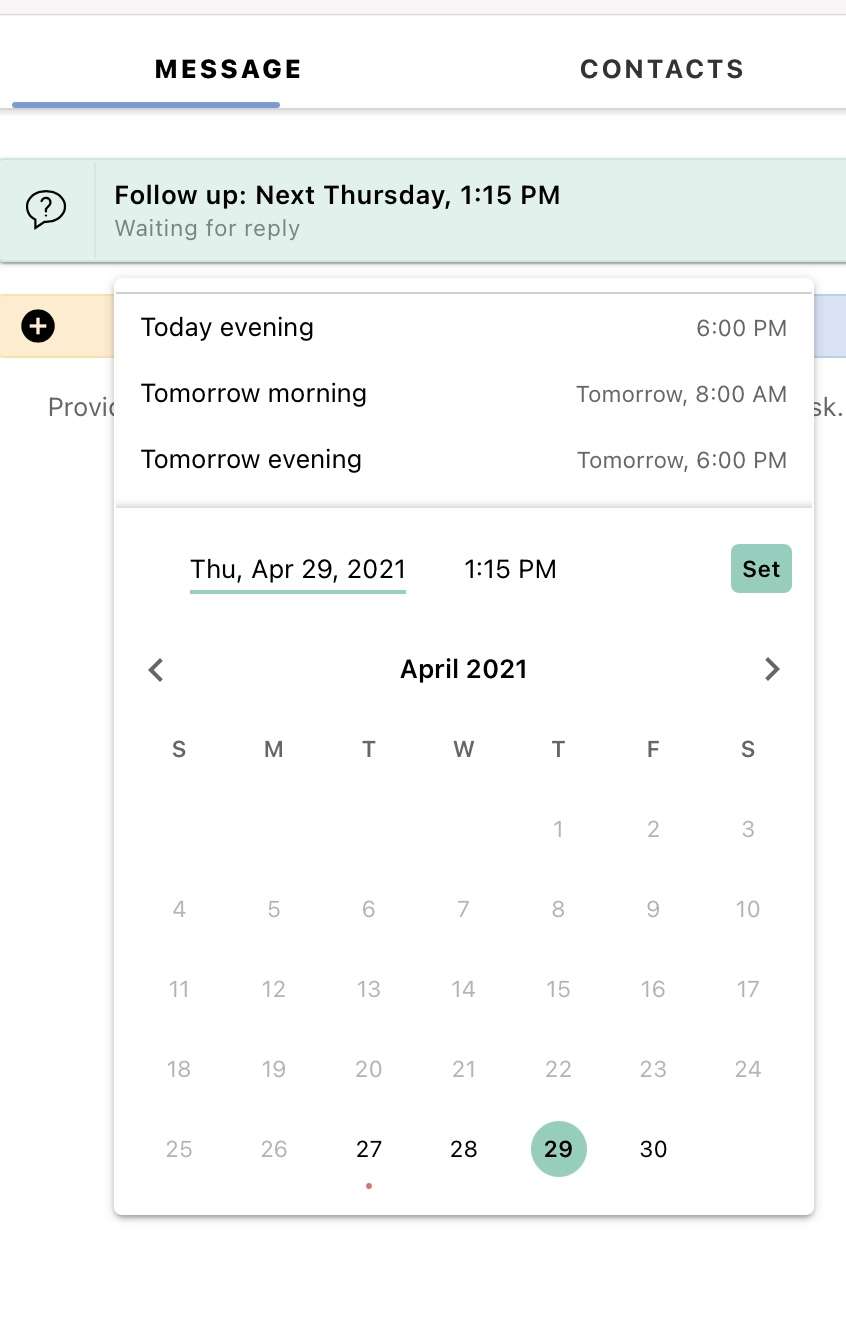This screenshot has height=1330, width=846.
Task: Click disabled day 15 in calendar
Action: [x=558, y=989]
